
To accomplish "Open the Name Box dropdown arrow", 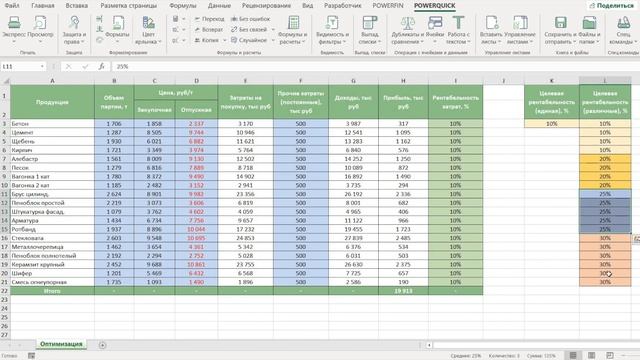I will pyautogui.click(x=42, y=66).
